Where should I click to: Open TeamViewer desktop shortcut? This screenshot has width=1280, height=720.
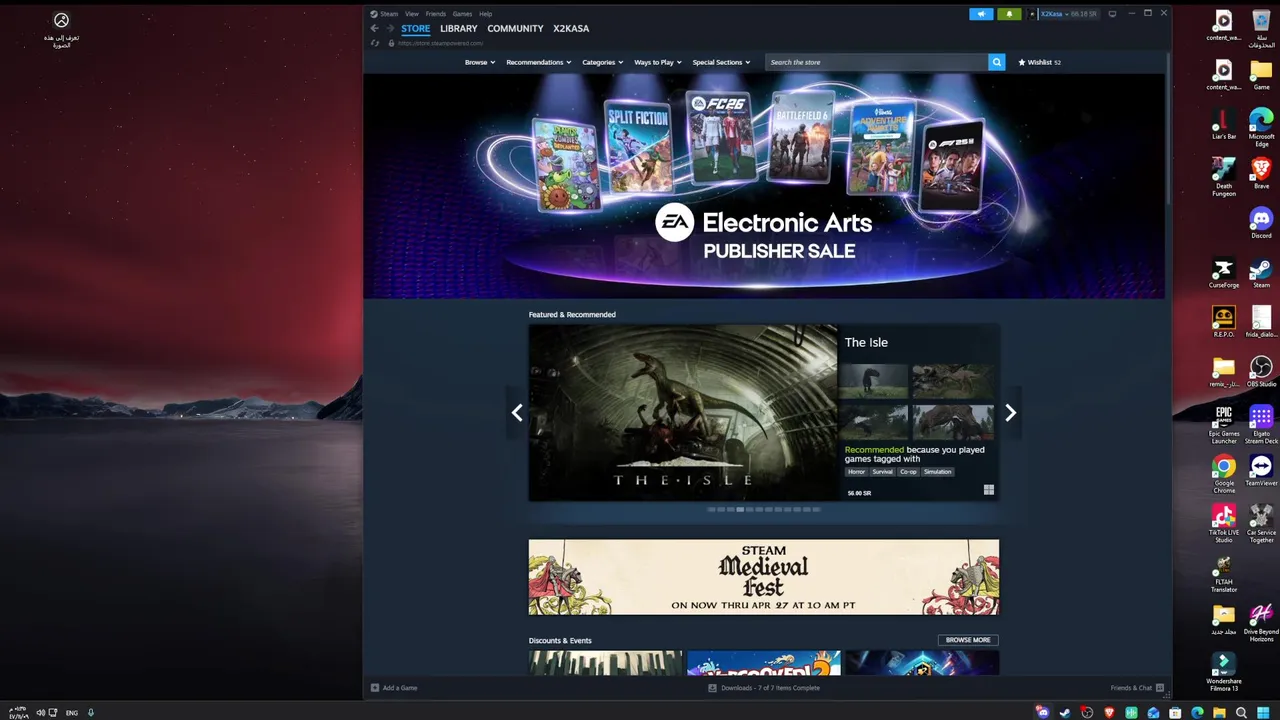click(x=1261, y=471)
